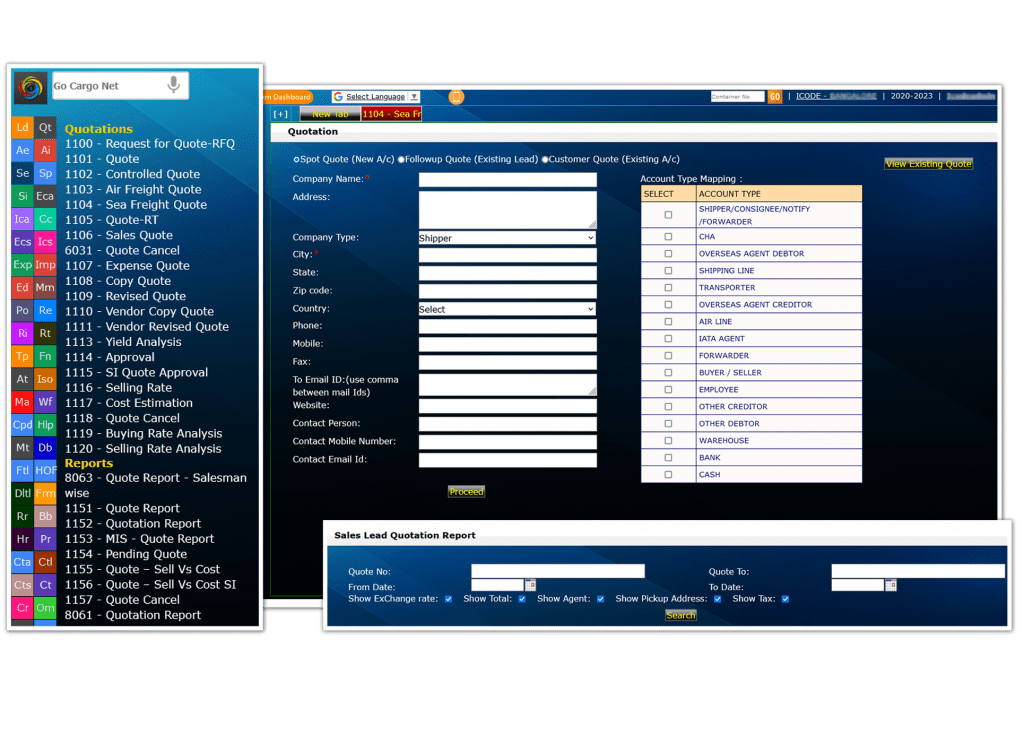Screen dimensions: 1024x743
Task: Expand the Company Type dropdown
Action: [507, 238]
